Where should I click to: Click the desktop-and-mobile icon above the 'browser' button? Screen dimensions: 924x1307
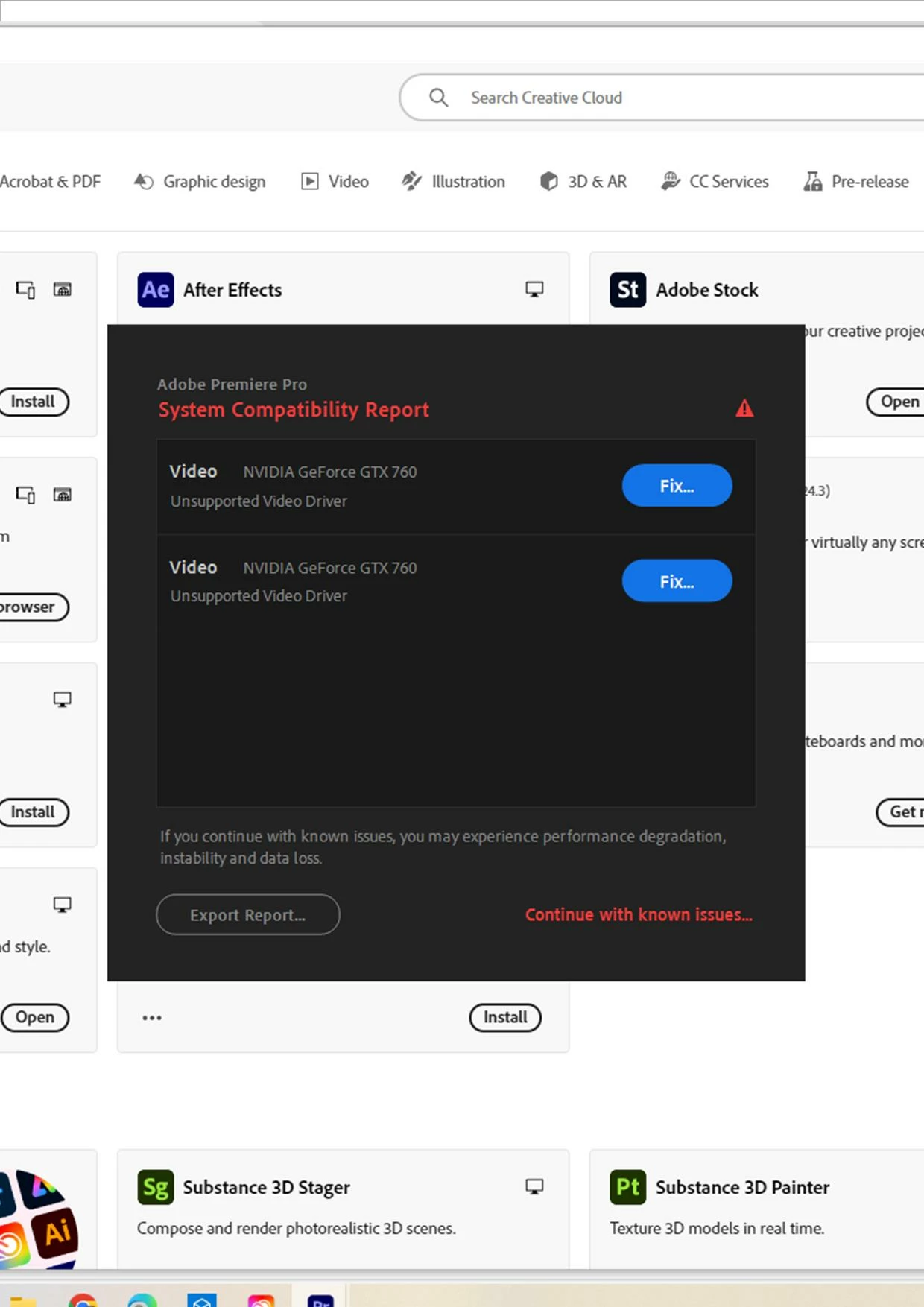coord(25,494)
